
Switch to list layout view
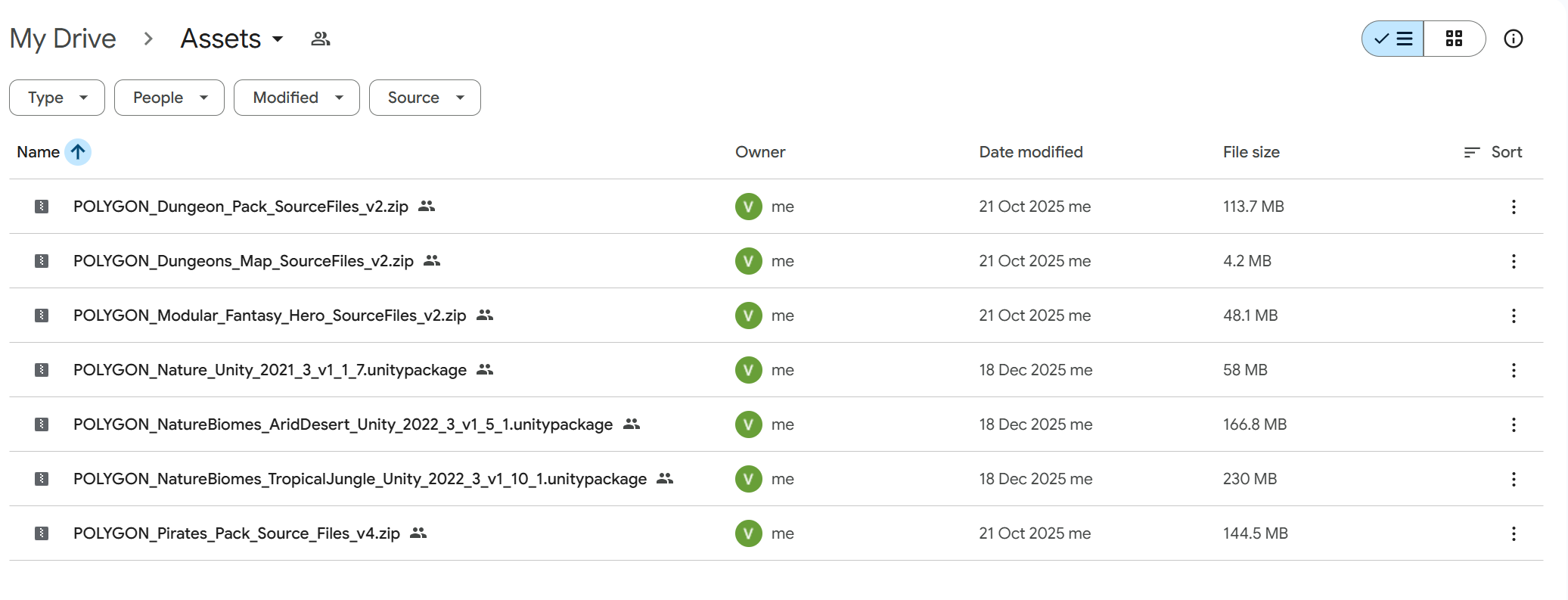coord(1393,39)
